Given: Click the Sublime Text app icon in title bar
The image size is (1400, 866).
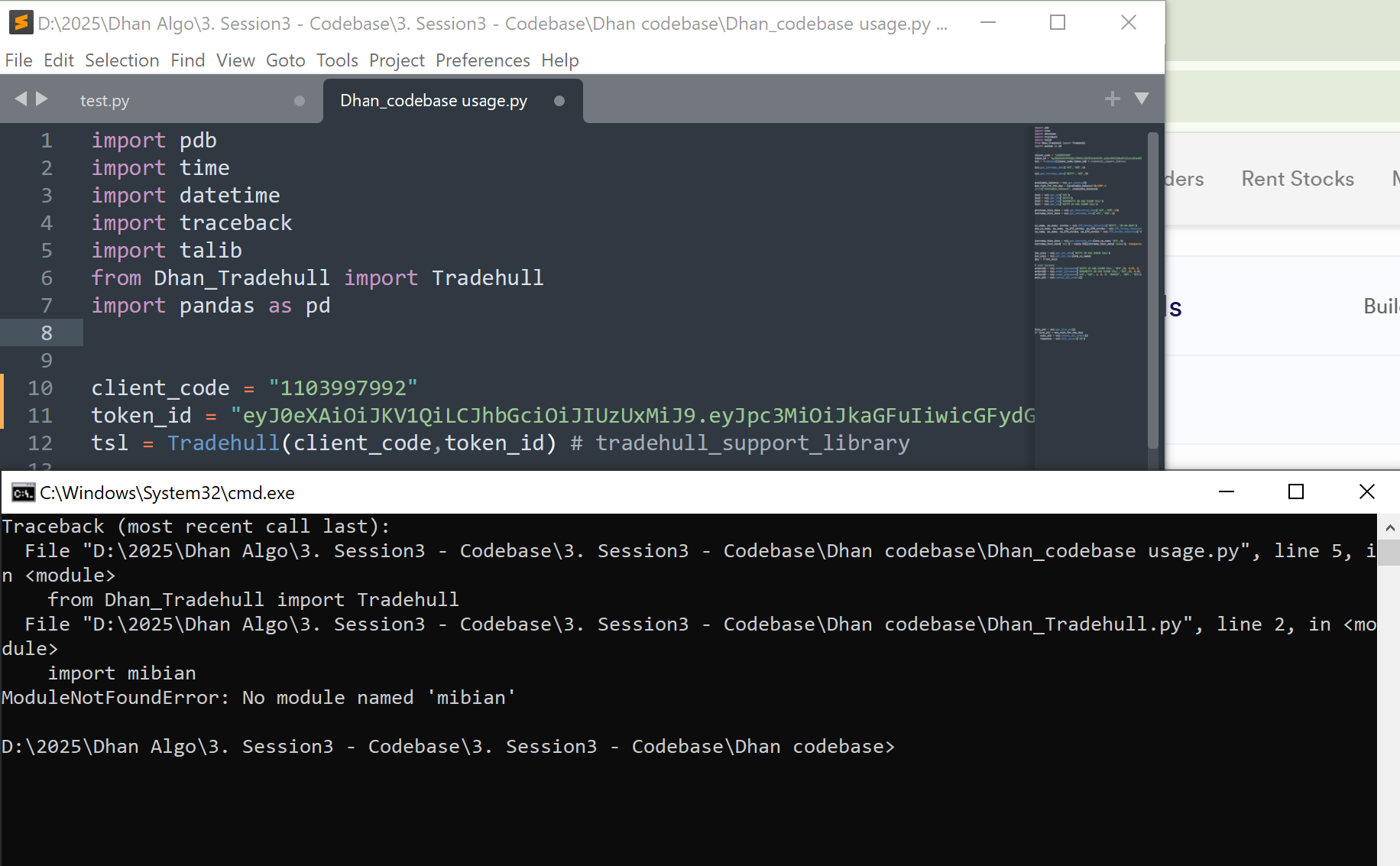Looking at the screenshot, I should pos(21,23).
